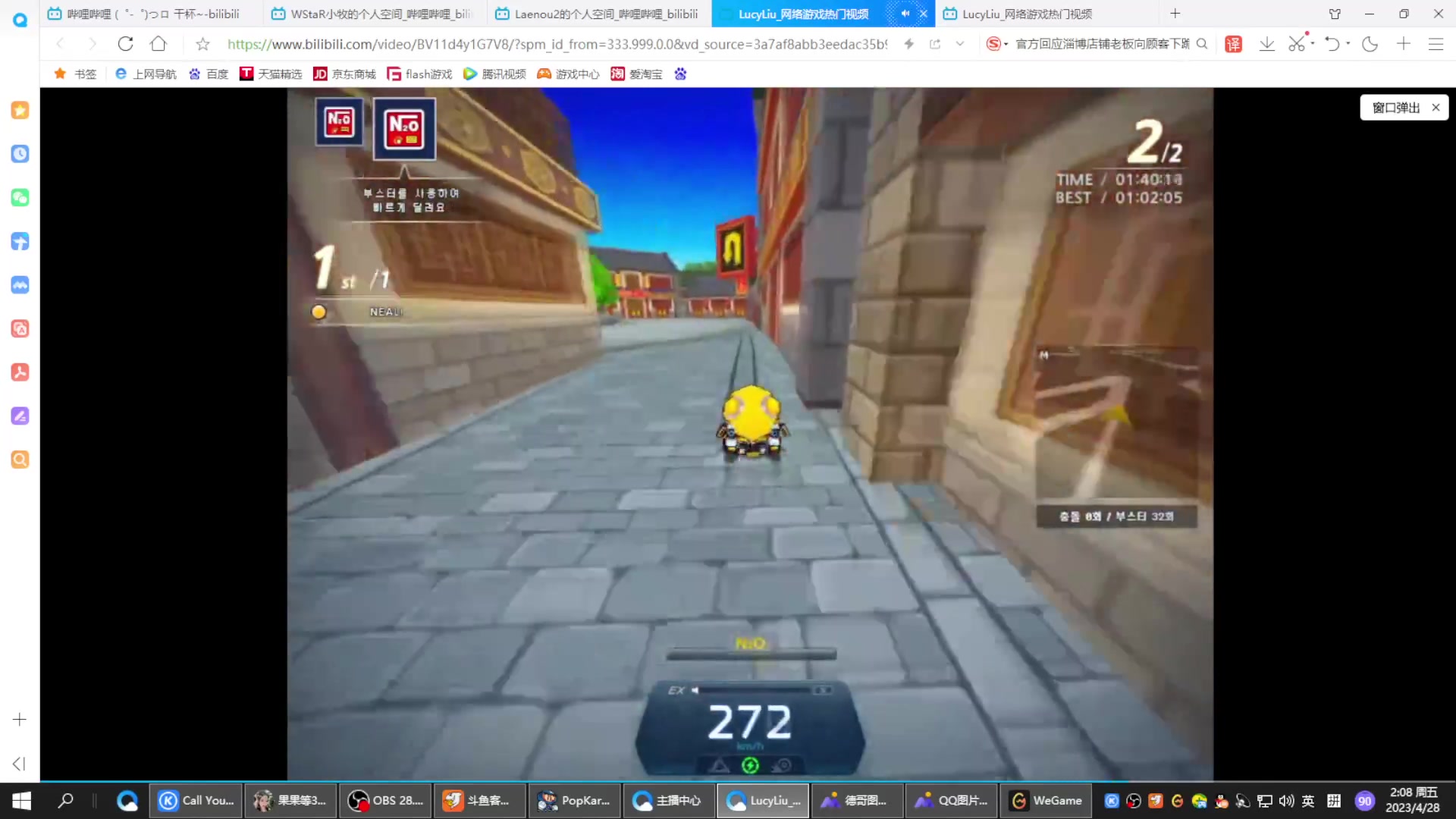
Task: Mute the active LucyLiu tab audio
Action: 905,14
